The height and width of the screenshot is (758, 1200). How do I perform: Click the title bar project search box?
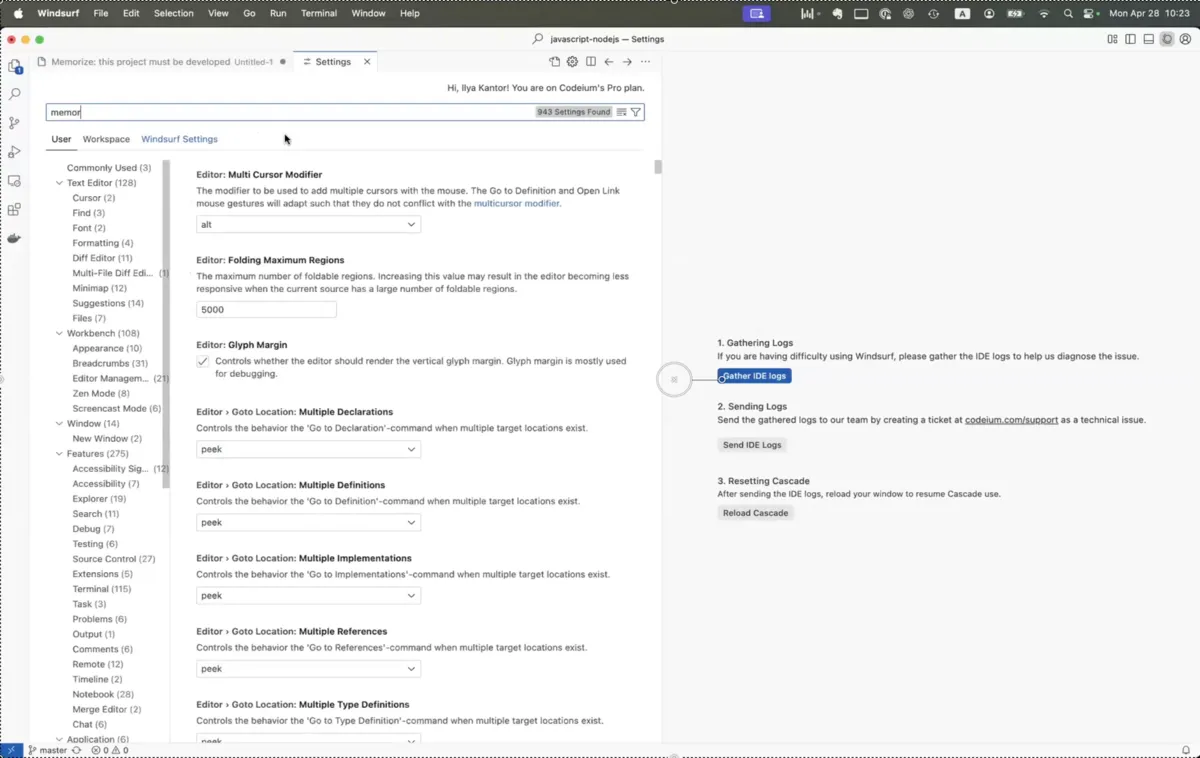pyautogui.click(x=600, y=39)
